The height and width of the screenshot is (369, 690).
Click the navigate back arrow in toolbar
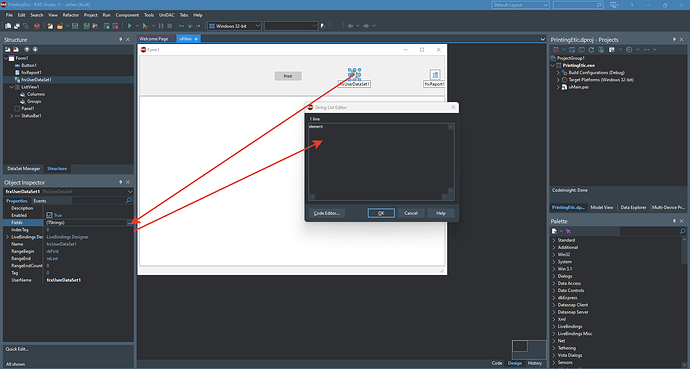click(x=350, y=26)
